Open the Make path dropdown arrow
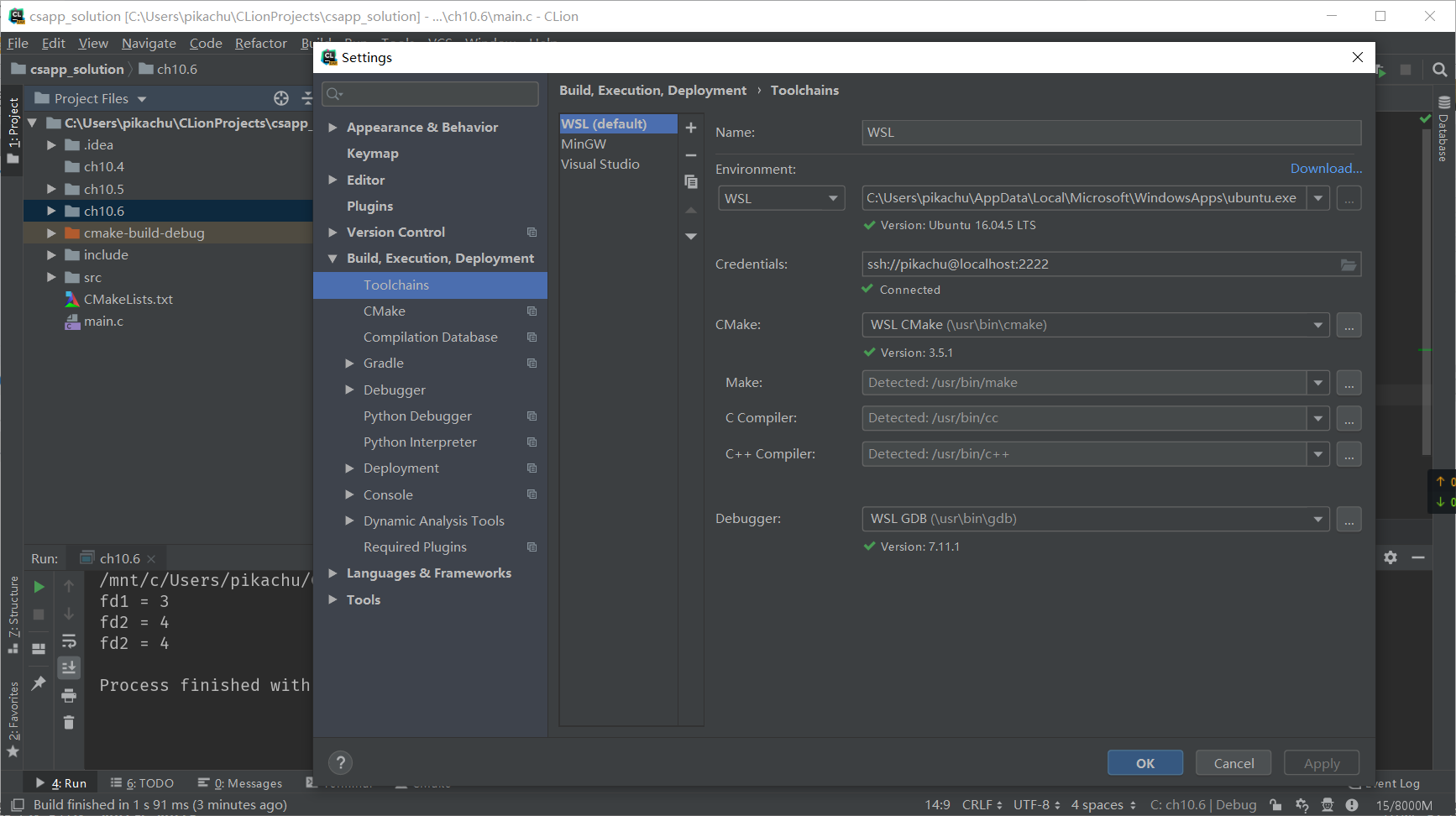 [1317, 383]
